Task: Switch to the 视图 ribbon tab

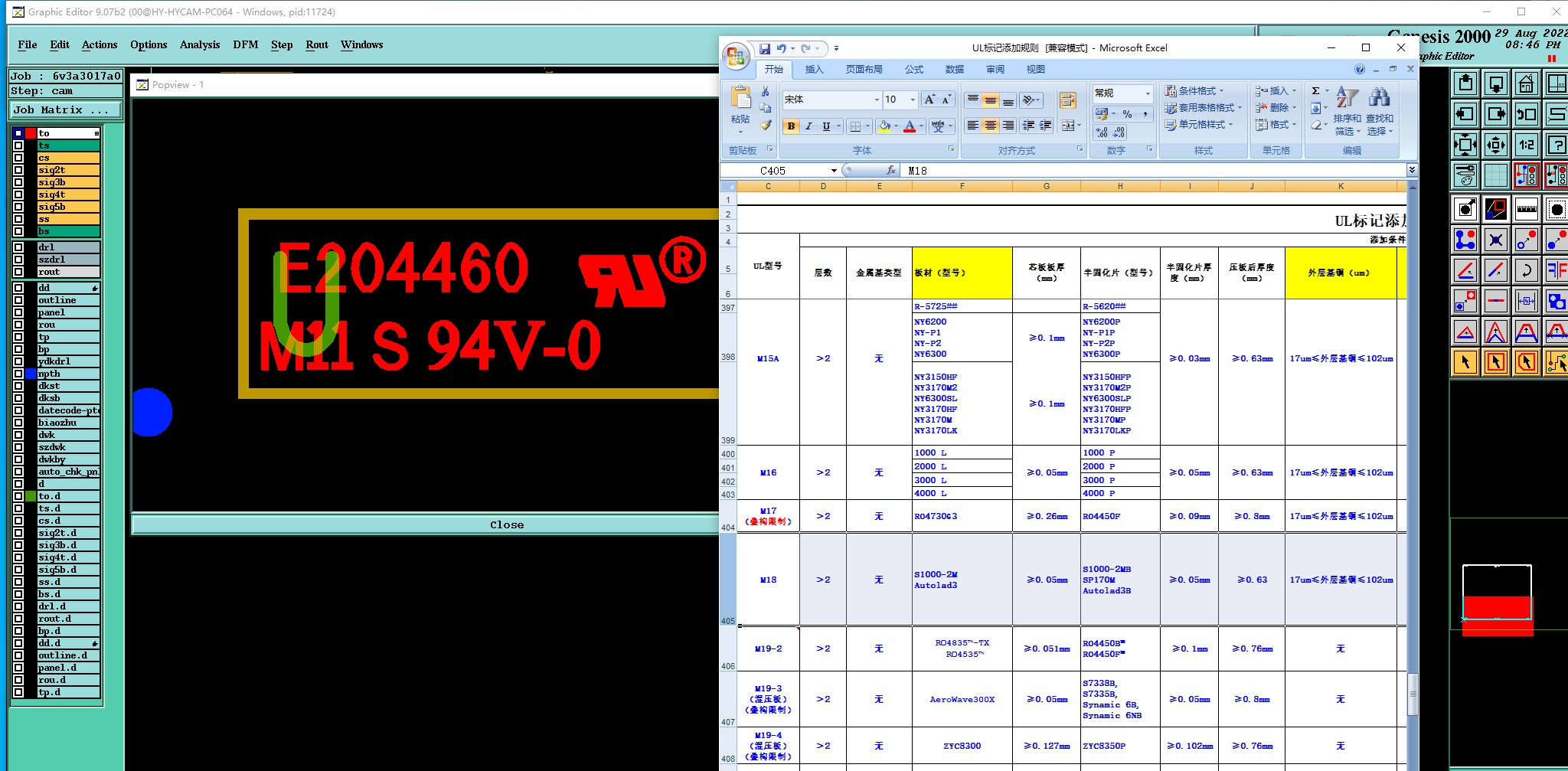Action: tap(1035, 69)
